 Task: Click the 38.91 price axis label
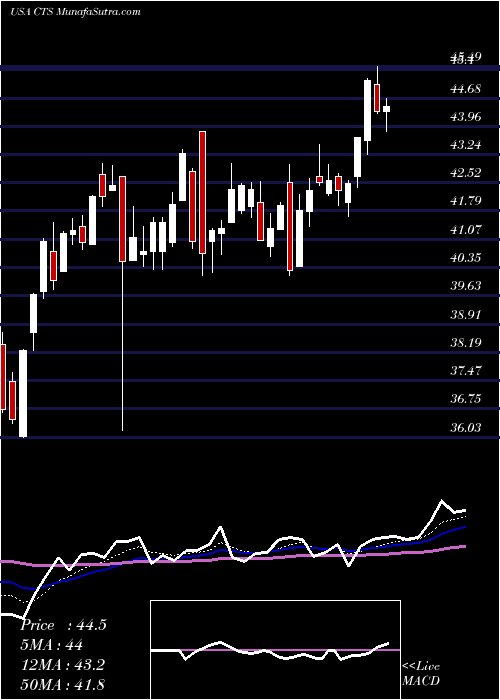tap(466, 314)
